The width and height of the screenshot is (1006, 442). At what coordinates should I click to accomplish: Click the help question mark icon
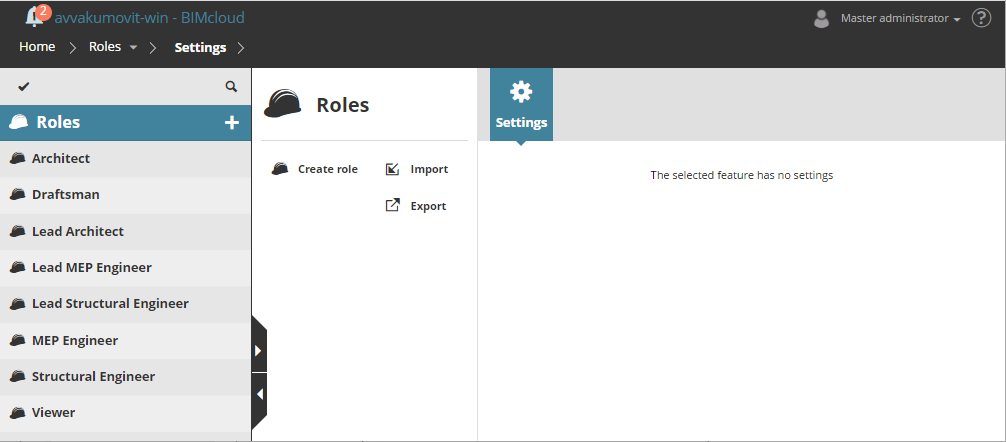coord(981,18)
